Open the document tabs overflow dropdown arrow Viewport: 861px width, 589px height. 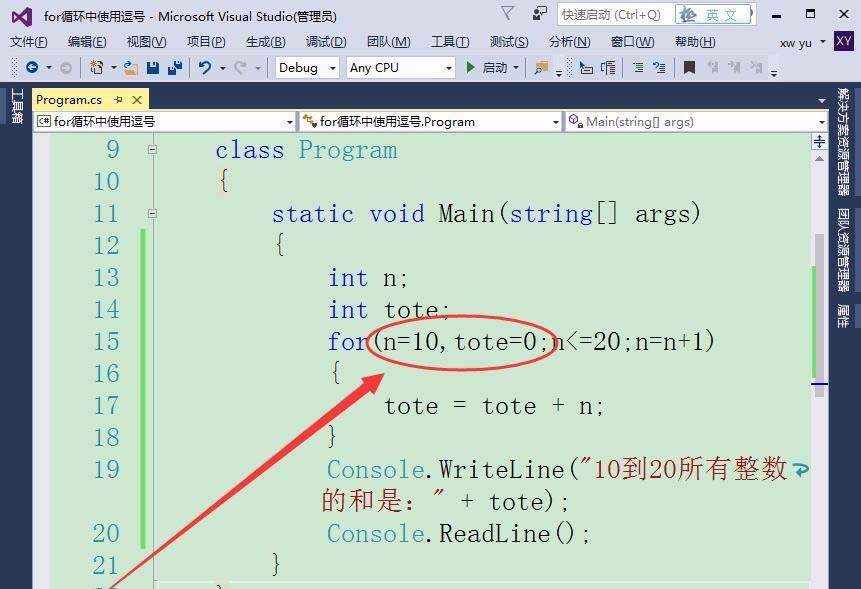tap(821, 100)
